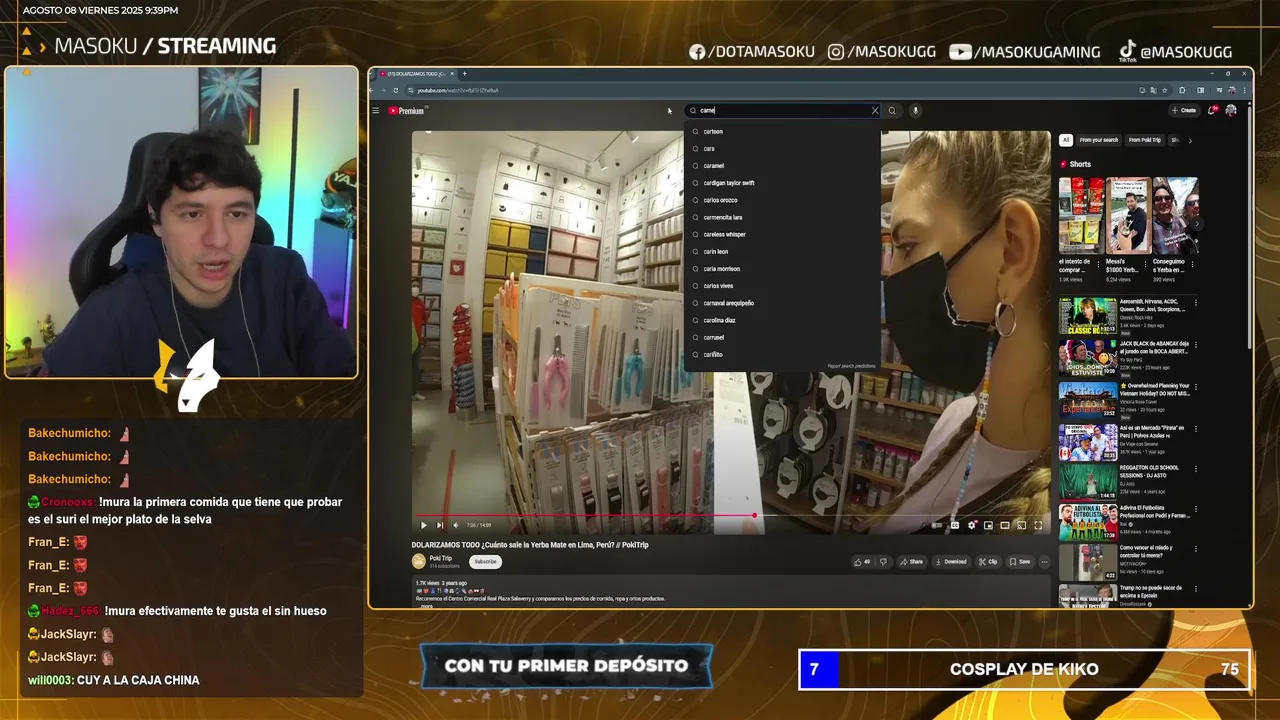Open the Create button menu
This screenshot has height=720, width=1280.
pyautogui.click(x=1184, y=111)
